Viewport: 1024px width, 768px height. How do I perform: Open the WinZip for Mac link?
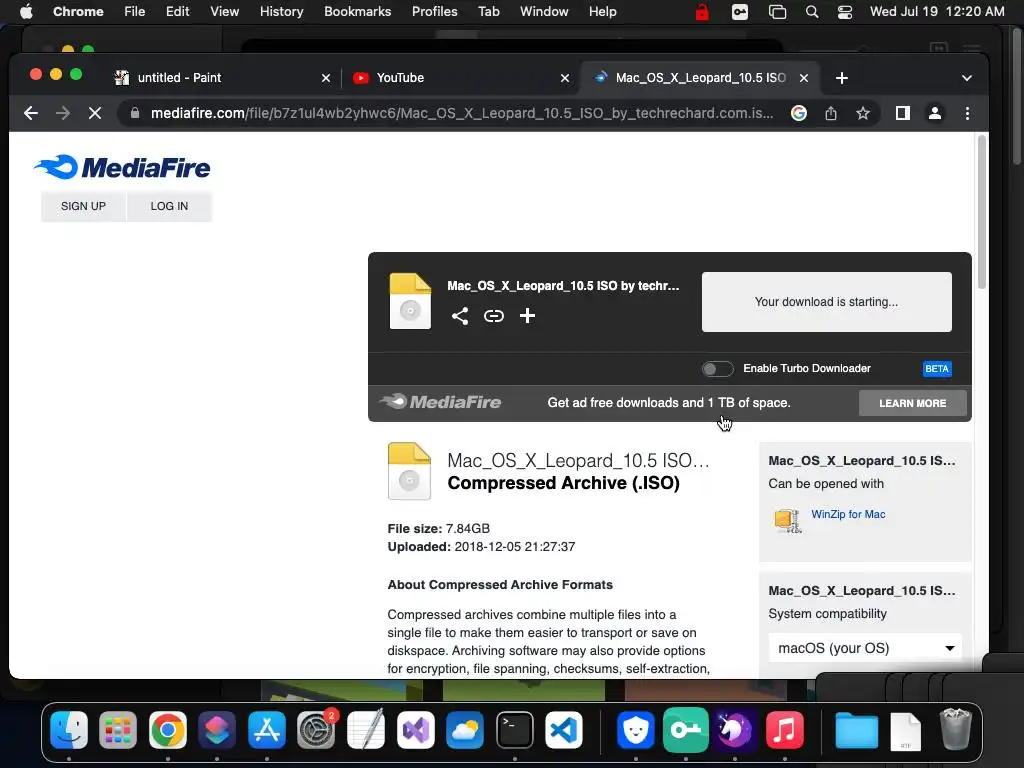pyautogui.click(x=848, y=515)
